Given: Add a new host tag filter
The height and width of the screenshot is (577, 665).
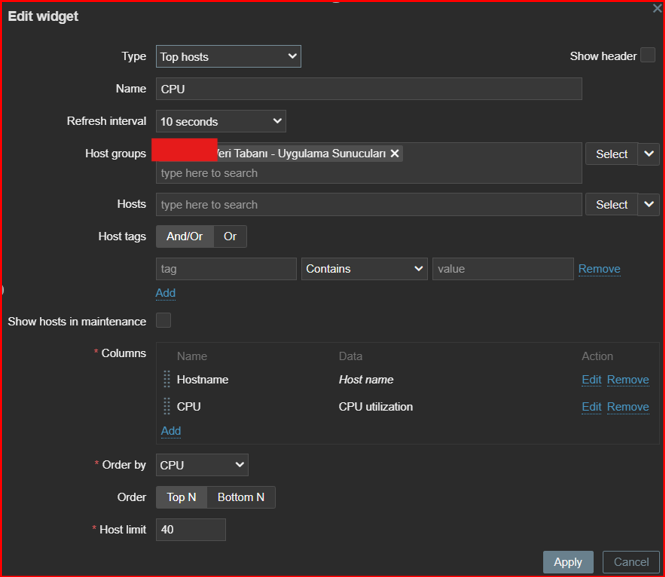Looking at the screenshot, I should (165, 293).
